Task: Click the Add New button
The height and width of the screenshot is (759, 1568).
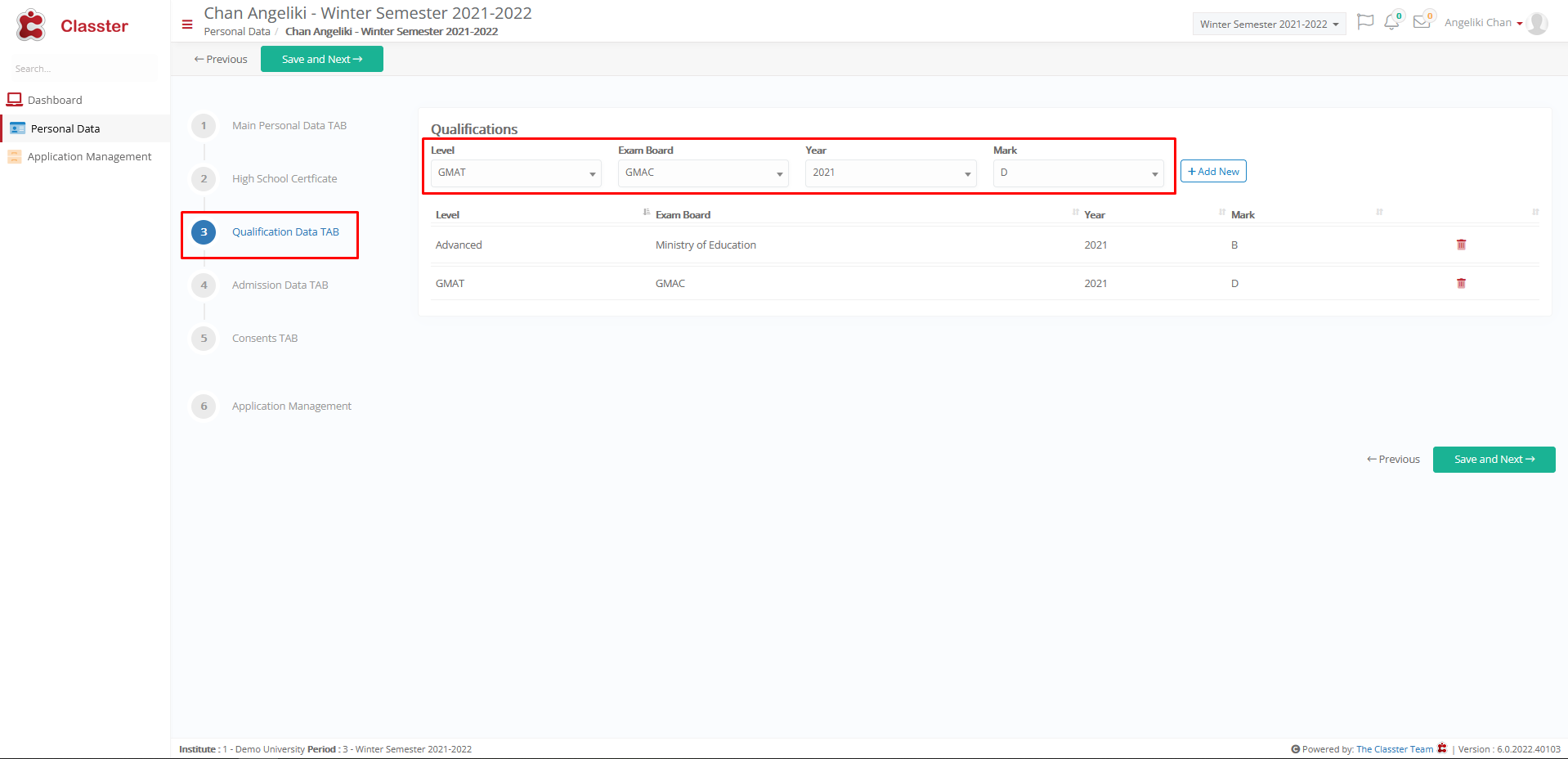Action: tap(1213, 171)
